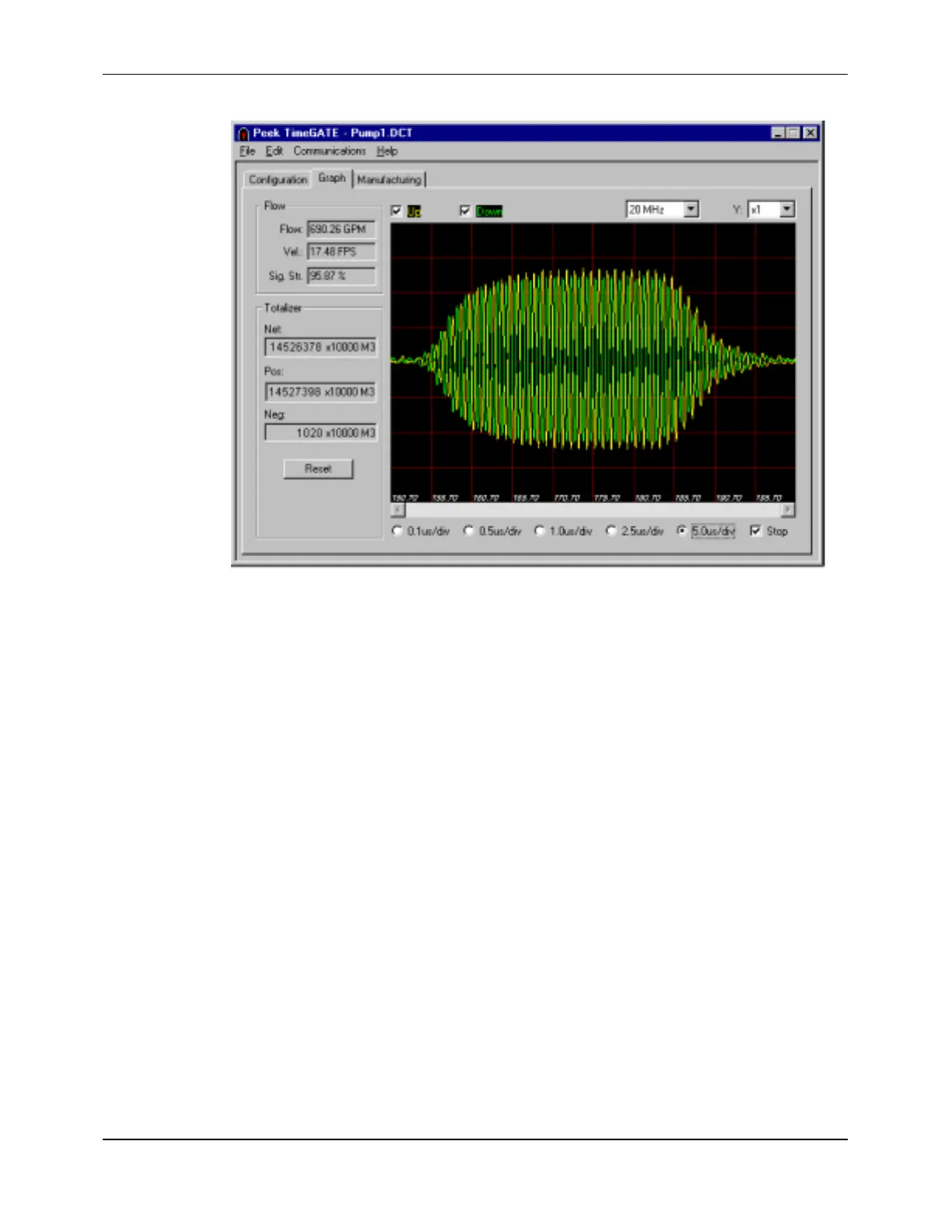Image resolution: width=952 pixels, height=1232 pixels.
Task: Open the File menu
Action: tap(247, 151)
